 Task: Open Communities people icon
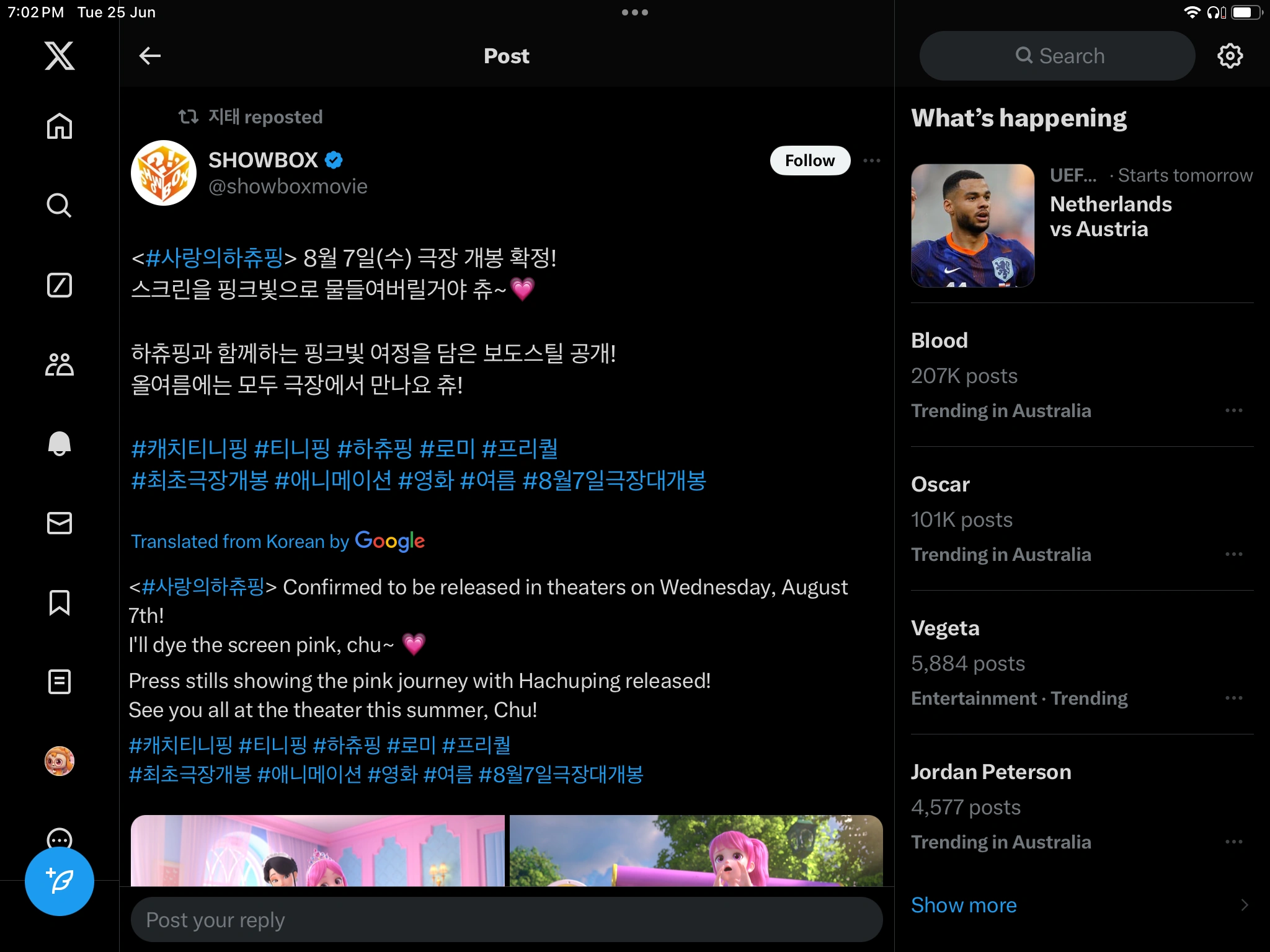pos(60,364)
